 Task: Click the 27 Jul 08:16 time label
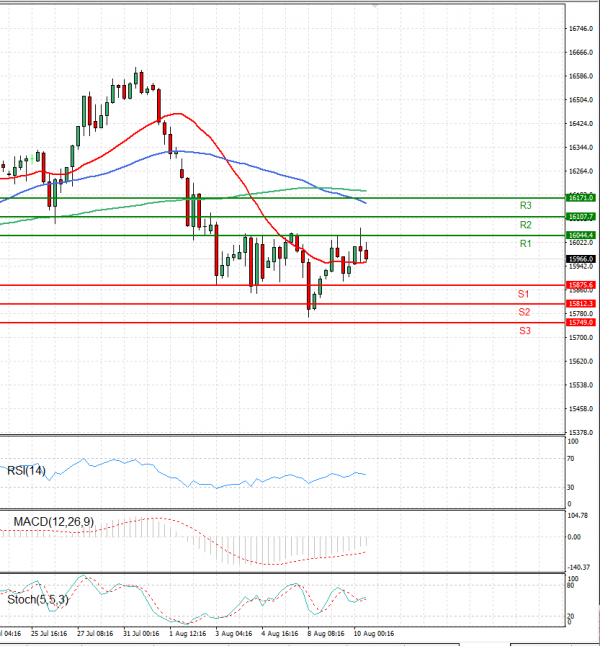pyautogui.click(x=95, y=634)
